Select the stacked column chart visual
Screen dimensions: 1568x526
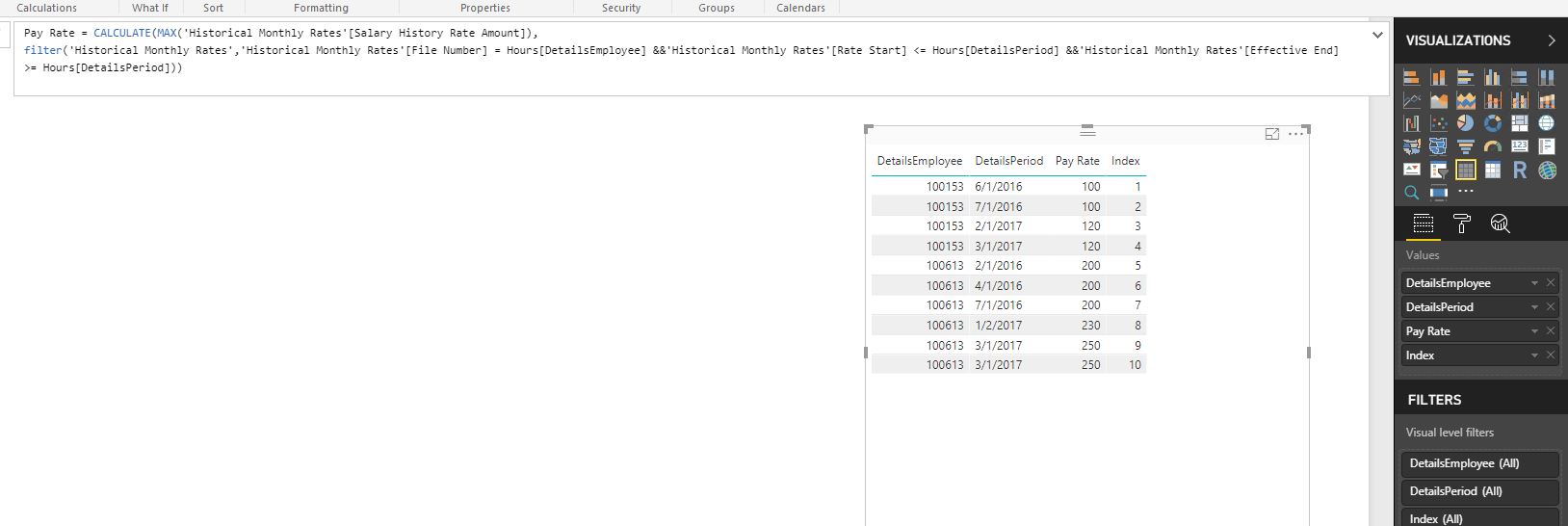(1439, 77)
